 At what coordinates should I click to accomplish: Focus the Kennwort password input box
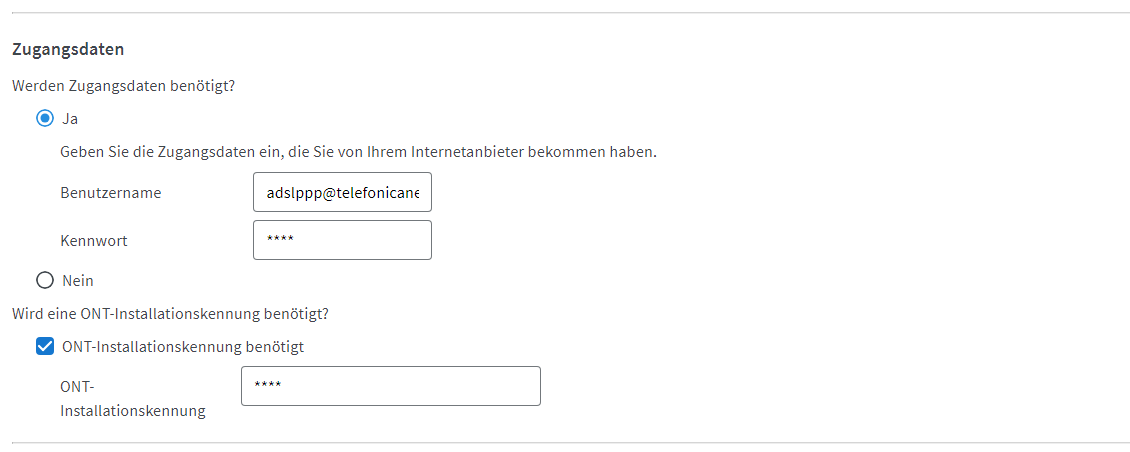coord(342,240)
